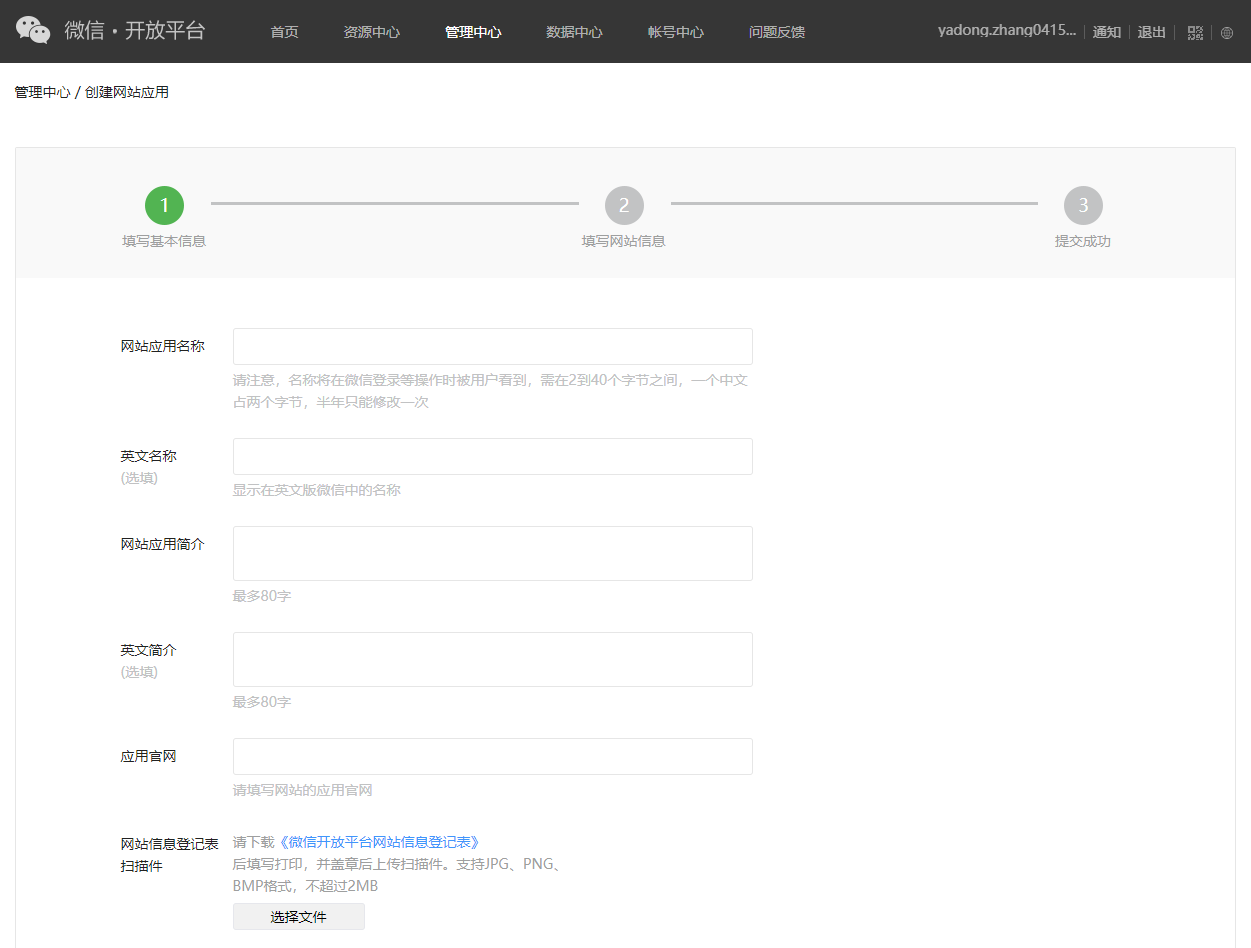Open the 问题反馈 page

pyautogui.click(x=777, y=32)
